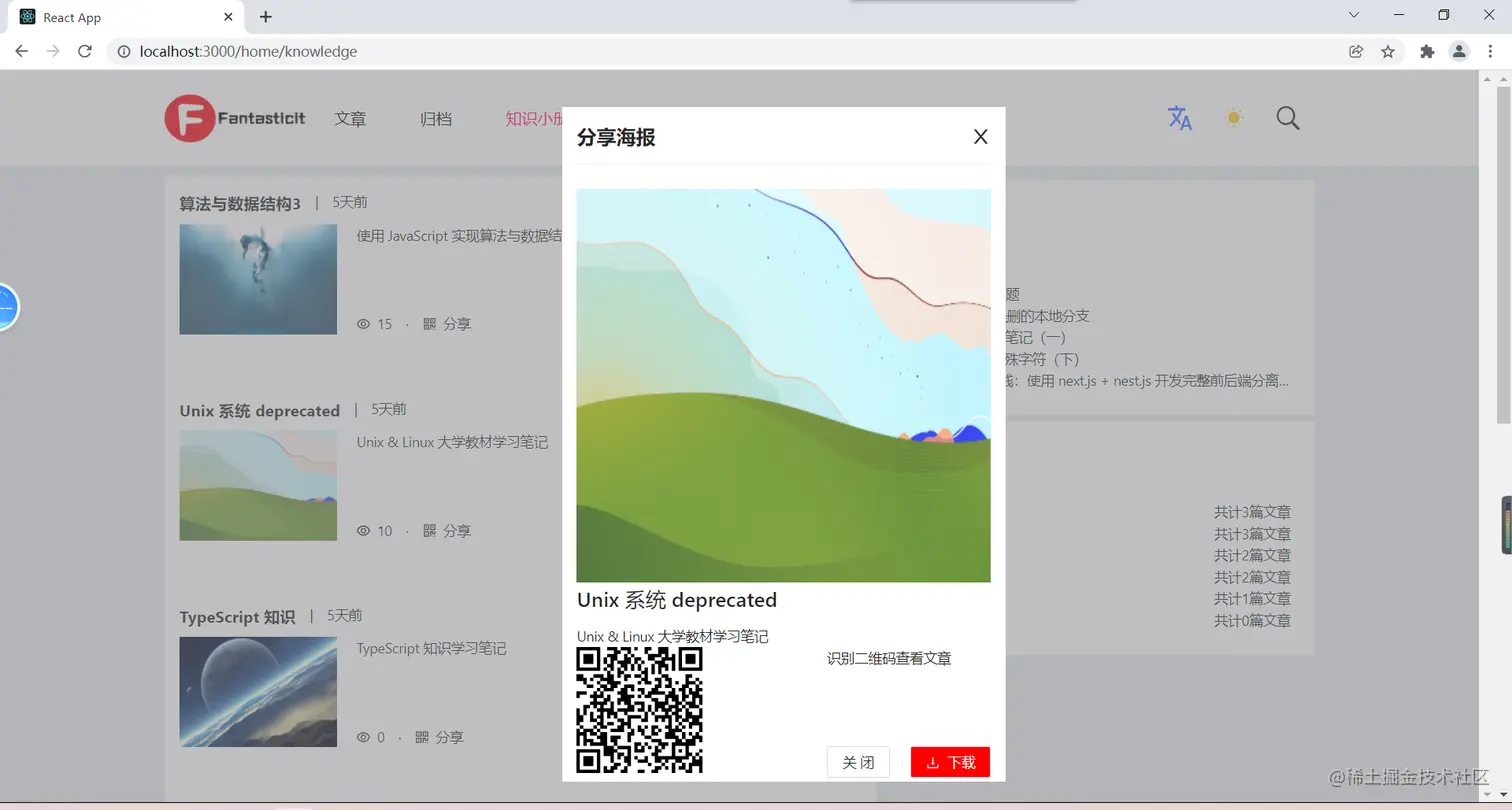Click the red 下载 download button
Viewport: 1512px width, 810px height.
coord(950,762)
